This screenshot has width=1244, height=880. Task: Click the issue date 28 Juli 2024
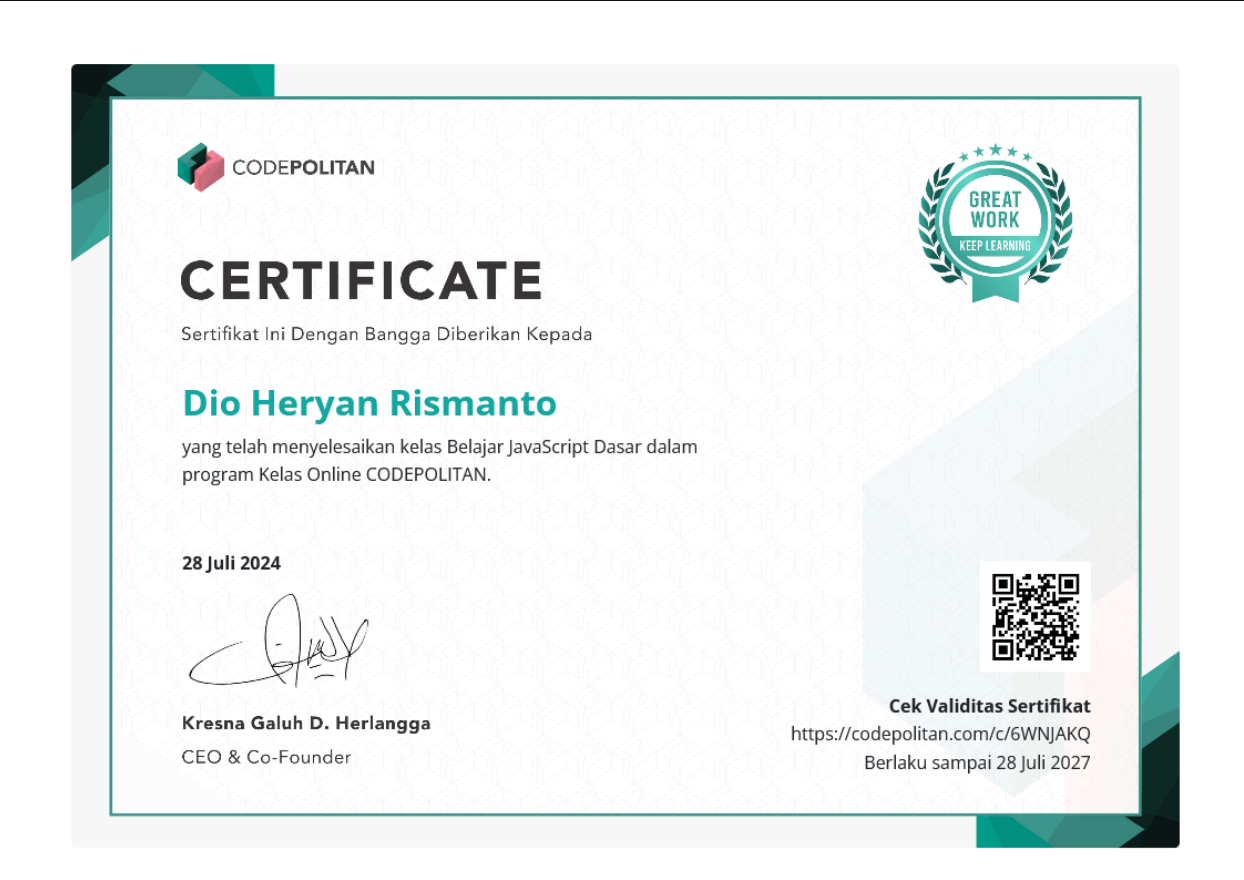tap(231, 563)
